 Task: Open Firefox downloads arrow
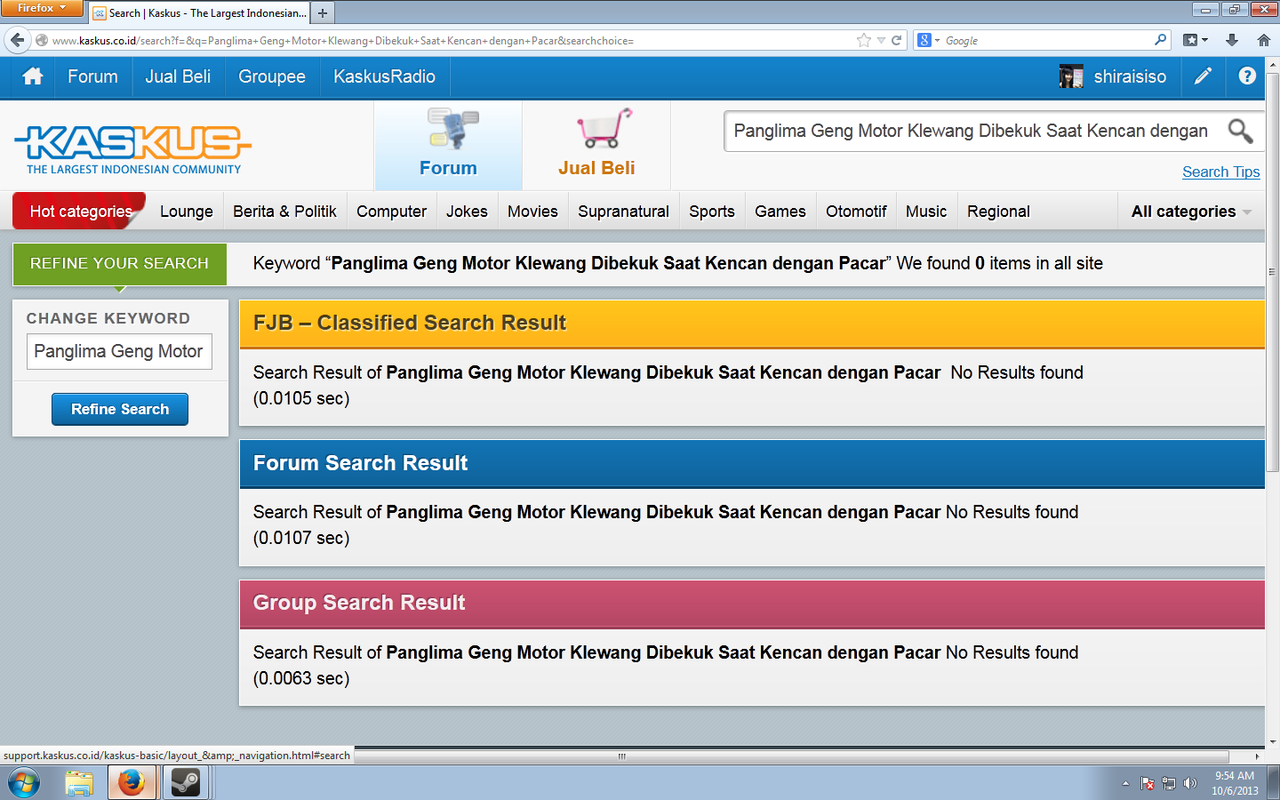click(x=1232, y=41)
